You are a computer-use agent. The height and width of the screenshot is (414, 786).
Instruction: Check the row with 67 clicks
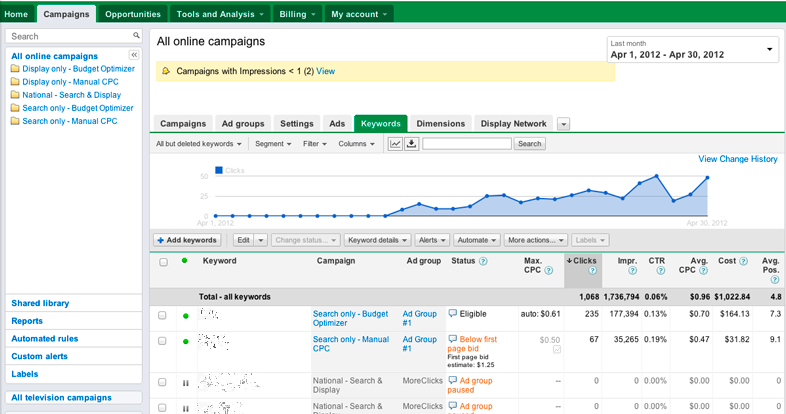click(x=162, y=341)
